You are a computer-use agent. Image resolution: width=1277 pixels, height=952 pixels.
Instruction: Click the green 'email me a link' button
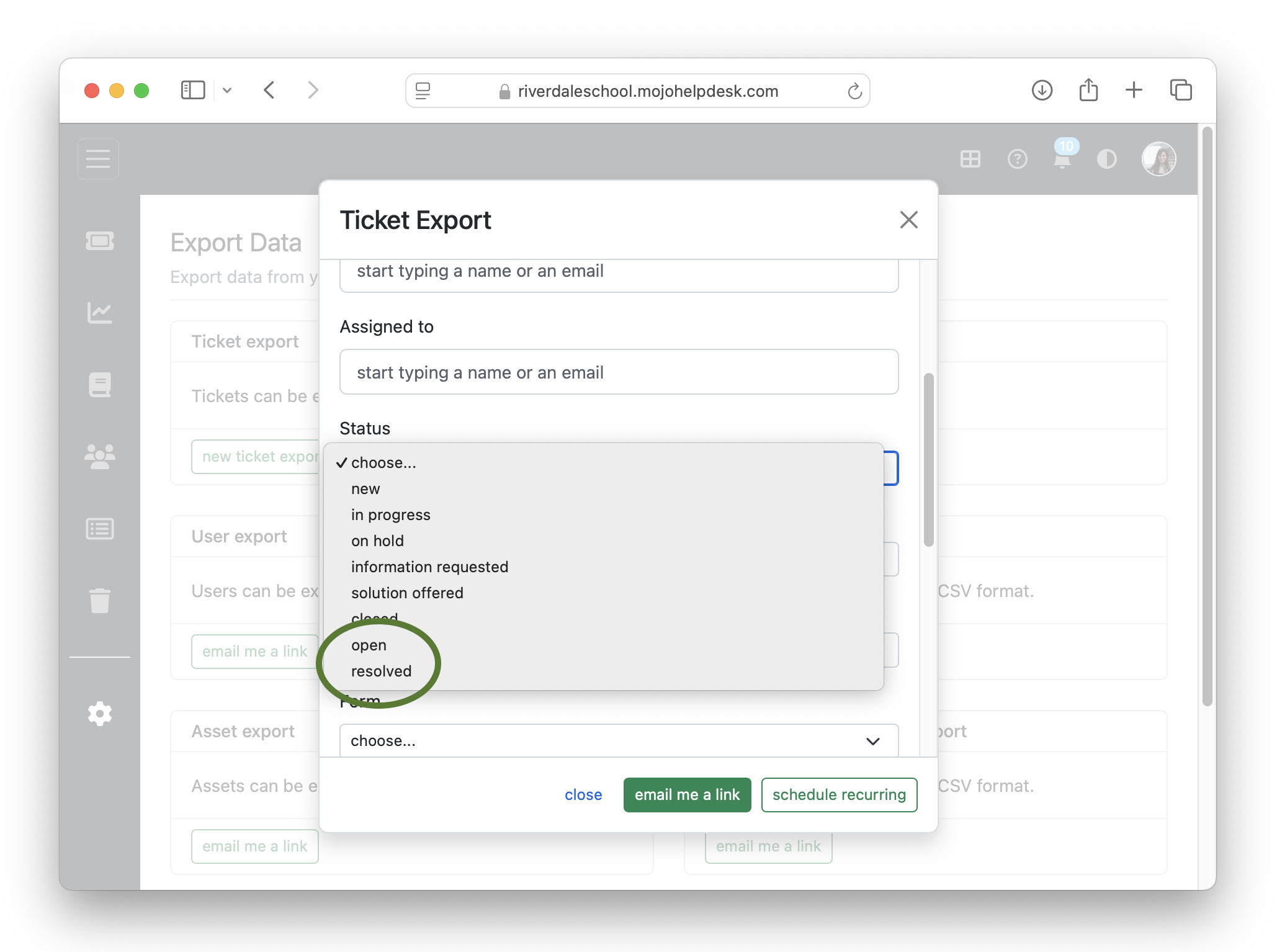coord(687,794)
